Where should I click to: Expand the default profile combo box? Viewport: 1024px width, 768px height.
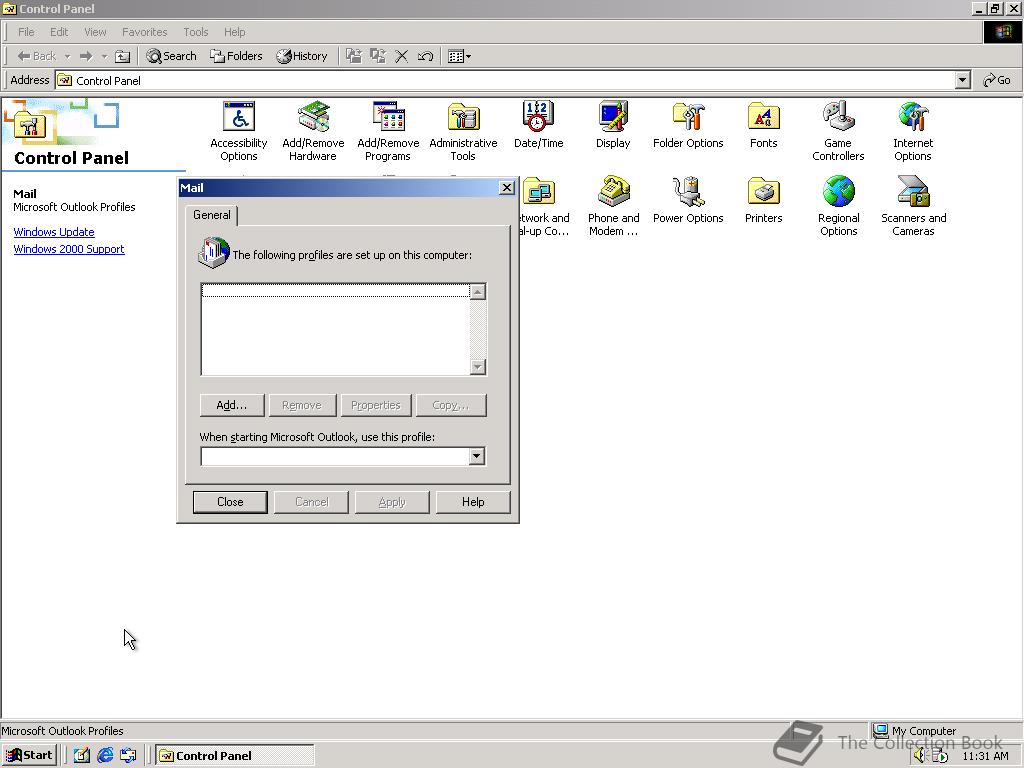(477, 456)
